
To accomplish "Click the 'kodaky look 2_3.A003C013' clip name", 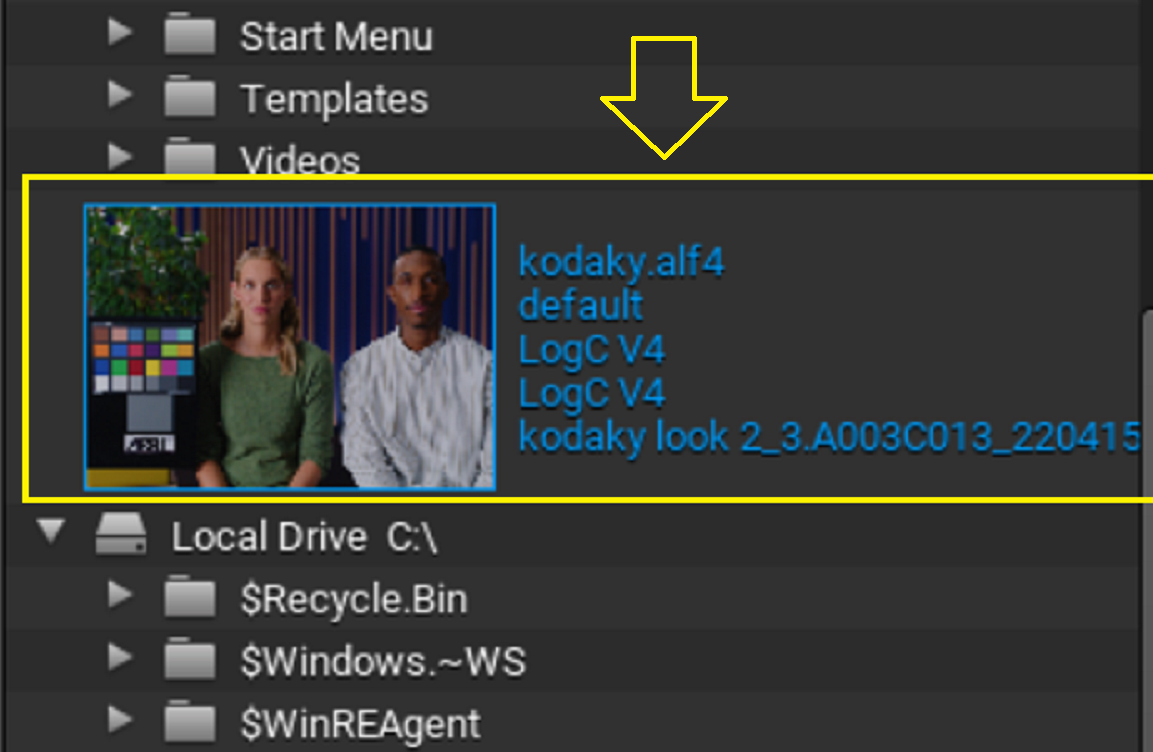I will click(x=829, y=437).
